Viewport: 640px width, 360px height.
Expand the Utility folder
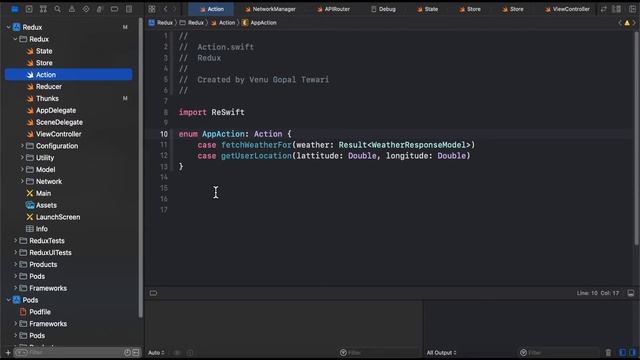[x=22, y=158]
